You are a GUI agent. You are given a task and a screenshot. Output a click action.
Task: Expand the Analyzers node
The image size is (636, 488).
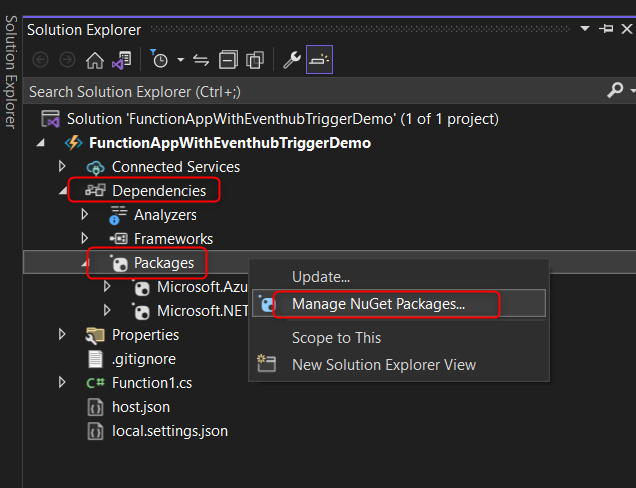click(85, 215)
